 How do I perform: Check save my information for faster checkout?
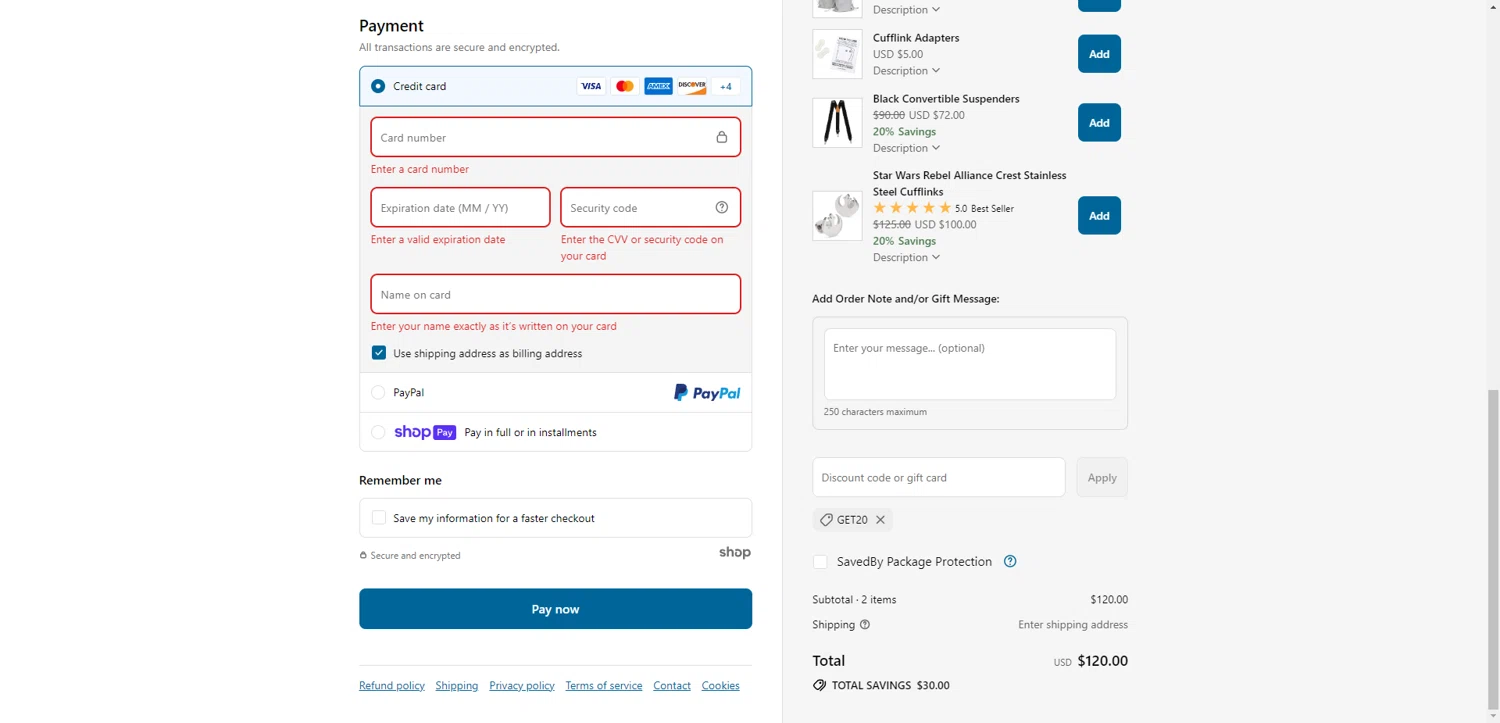tap(379, 518)
